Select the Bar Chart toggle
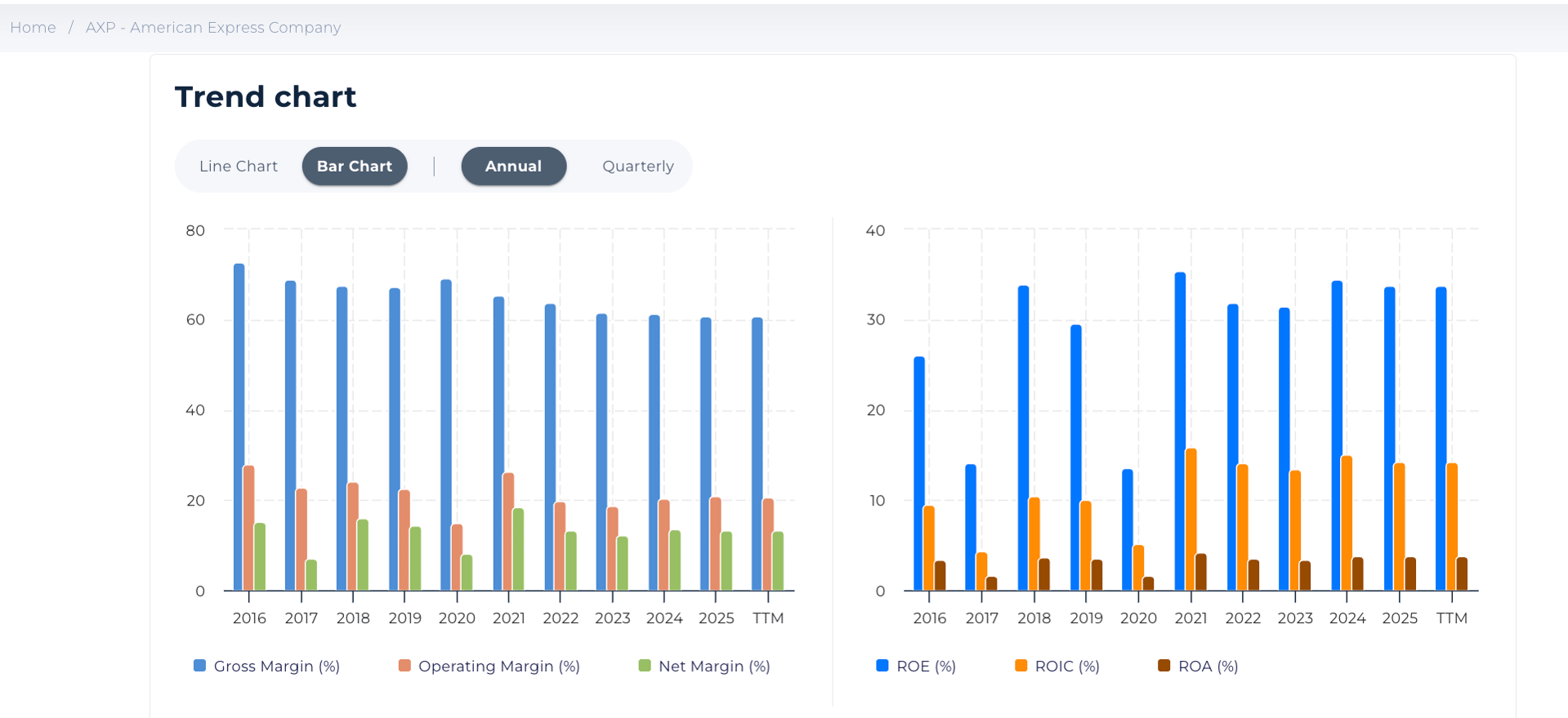The image size is (1568, 718). (x=355, y=167)
